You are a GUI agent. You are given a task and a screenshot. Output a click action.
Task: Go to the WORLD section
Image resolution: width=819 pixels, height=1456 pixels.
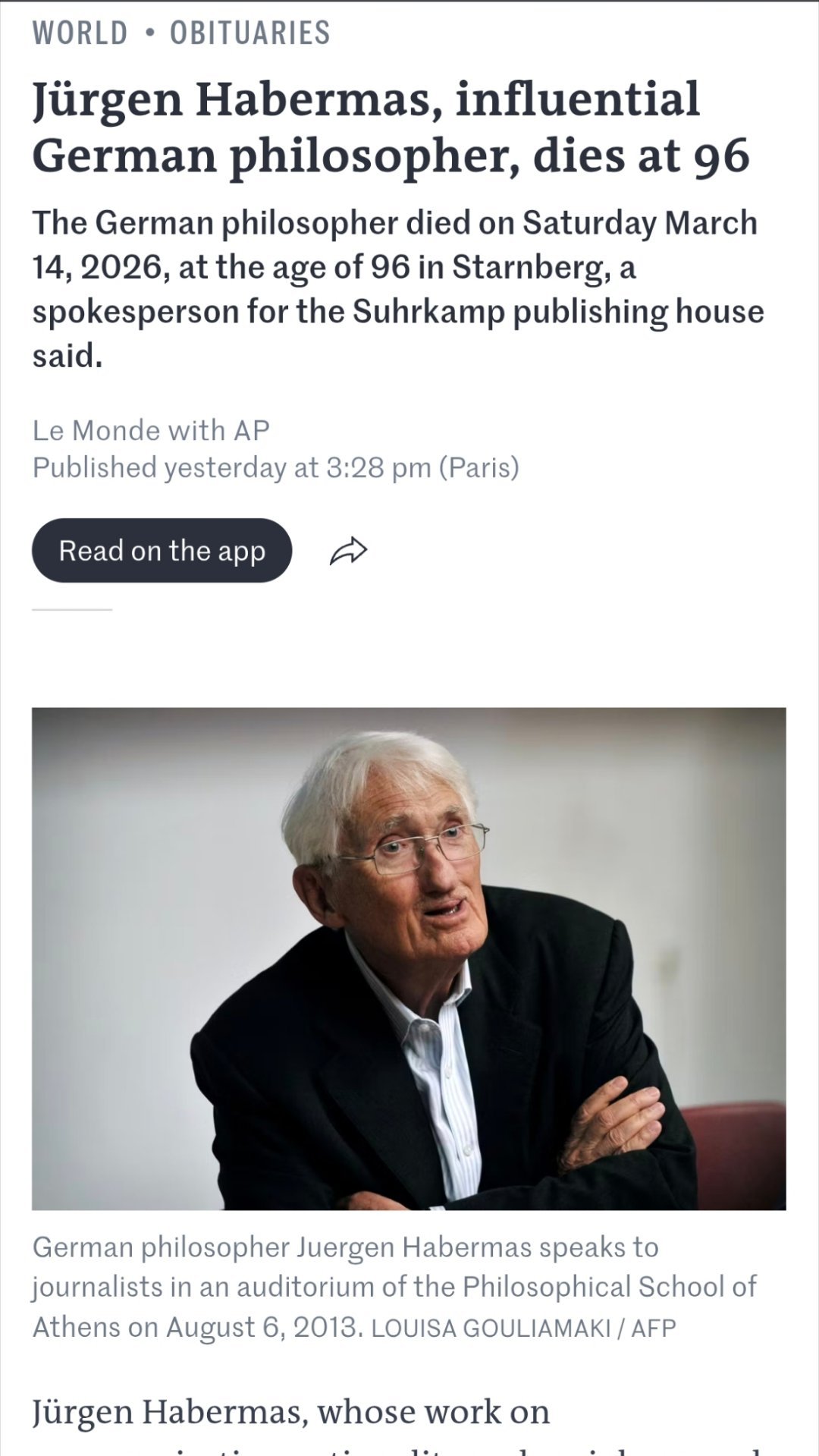click(80, 33)
